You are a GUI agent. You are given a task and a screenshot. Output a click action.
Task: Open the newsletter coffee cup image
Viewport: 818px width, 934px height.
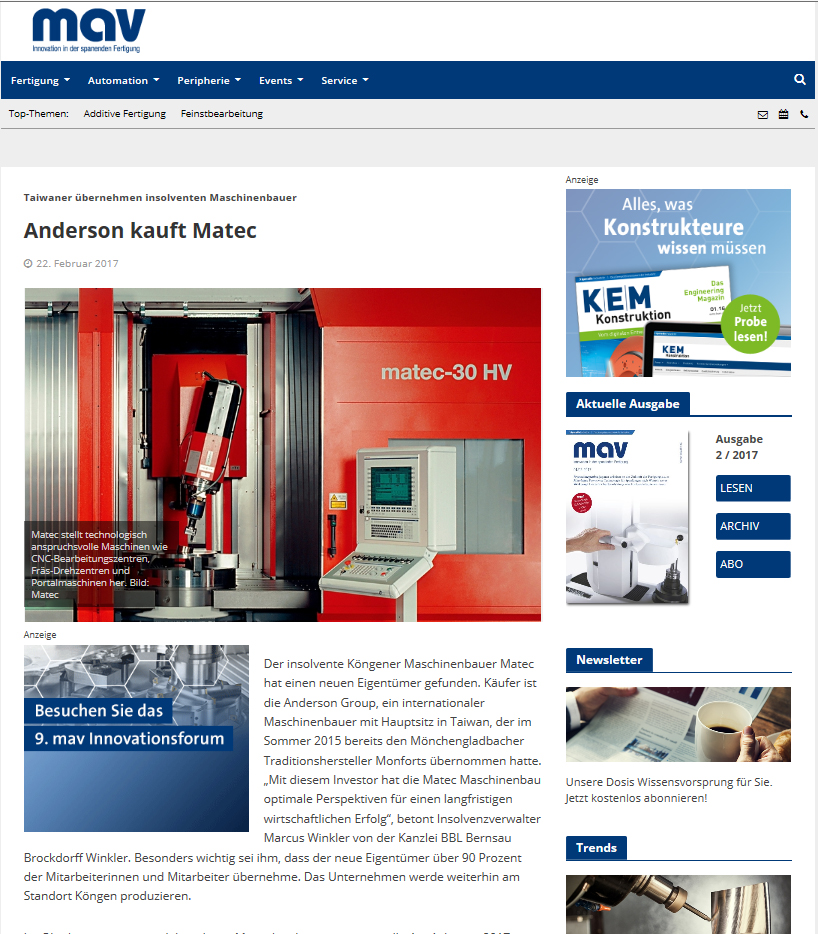click(678, 724)
